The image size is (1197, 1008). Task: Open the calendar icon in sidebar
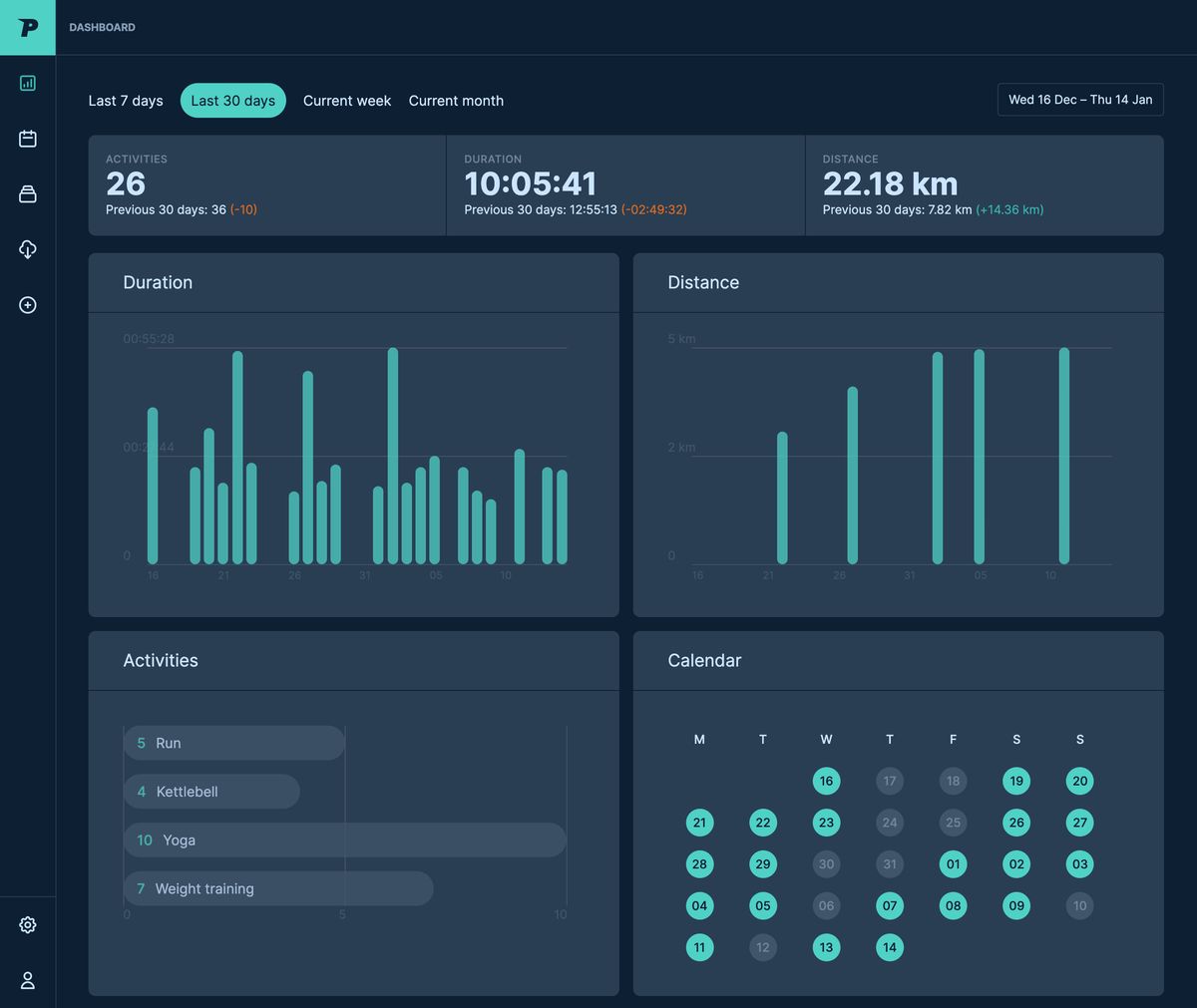[x=28, y=139]
